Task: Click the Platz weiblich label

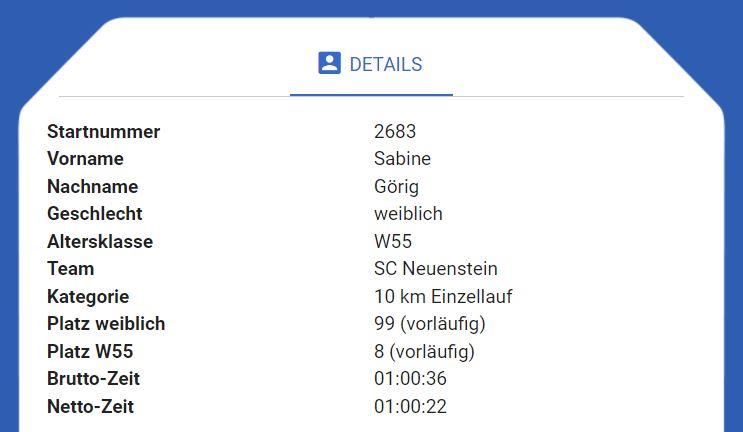Action: point(106,324)
